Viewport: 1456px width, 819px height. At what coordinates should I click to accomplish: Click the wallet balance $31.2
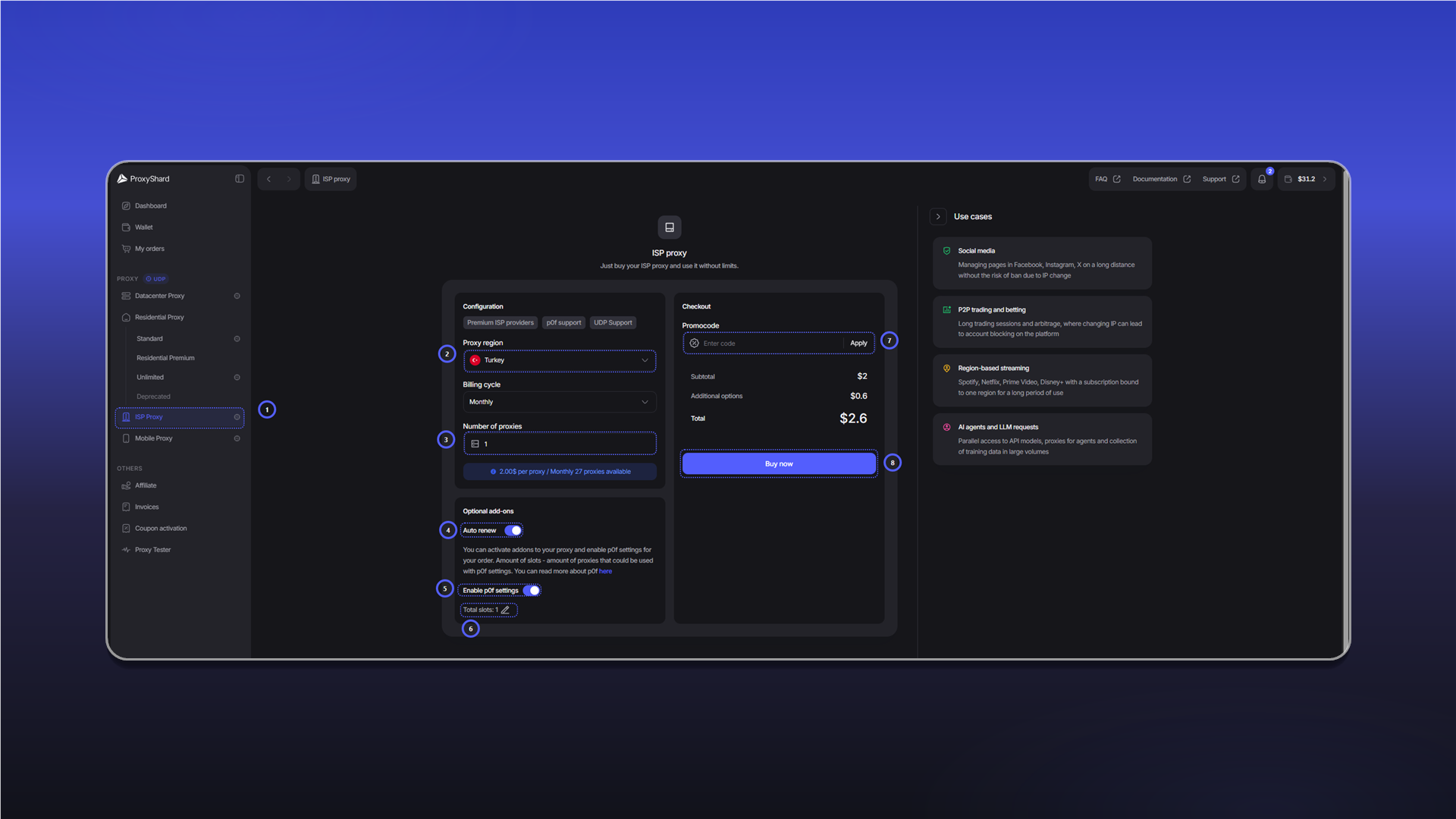point(1307,179)
